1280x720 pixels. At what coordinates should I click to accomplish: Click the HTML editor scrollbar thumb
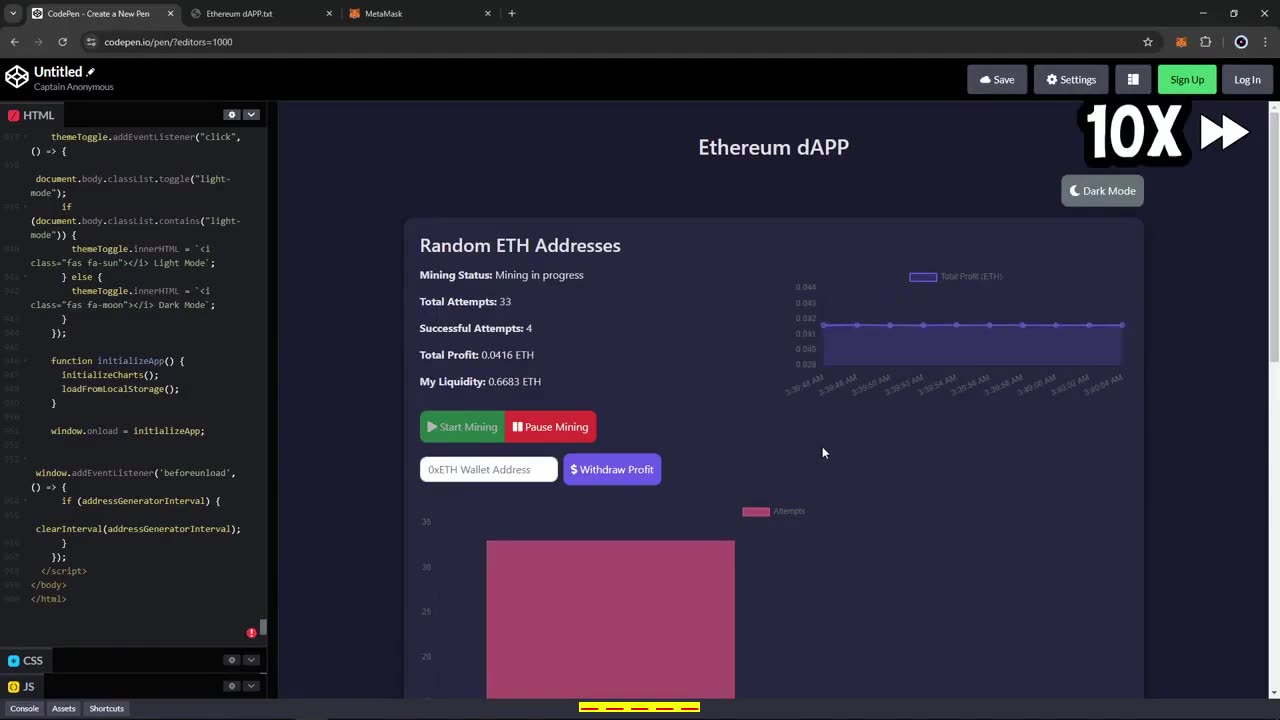click(263, 628)
